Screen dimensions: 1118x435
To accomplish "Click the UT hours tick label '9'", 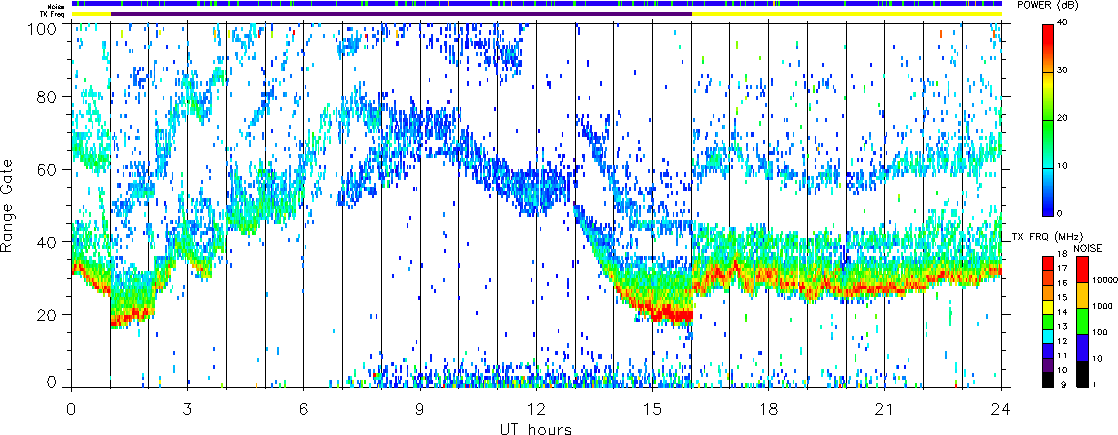I will [x=420, y=409].
